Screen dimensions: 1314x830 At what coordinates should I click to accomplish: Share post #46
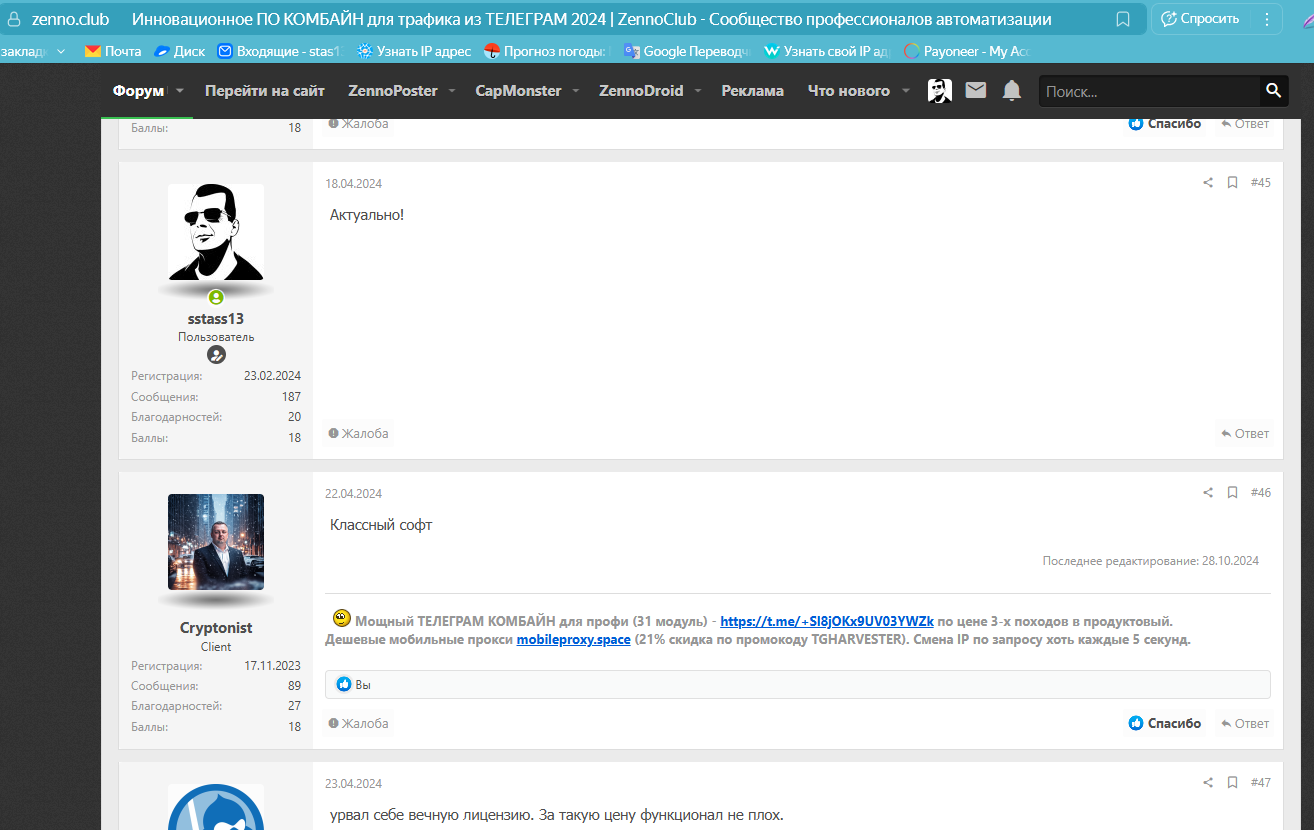pos(1208,493)
